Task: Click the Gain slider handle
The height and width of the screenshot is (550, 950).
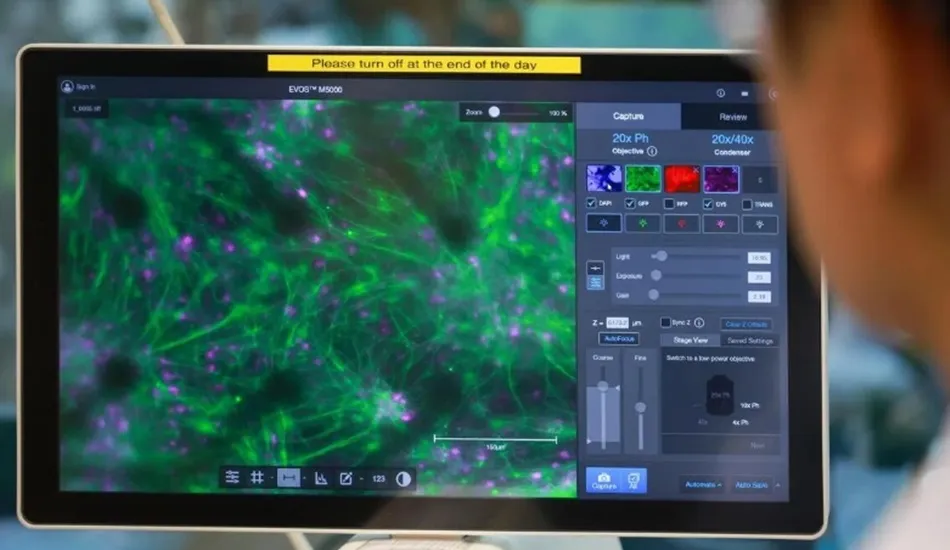Action: point(654,295)
